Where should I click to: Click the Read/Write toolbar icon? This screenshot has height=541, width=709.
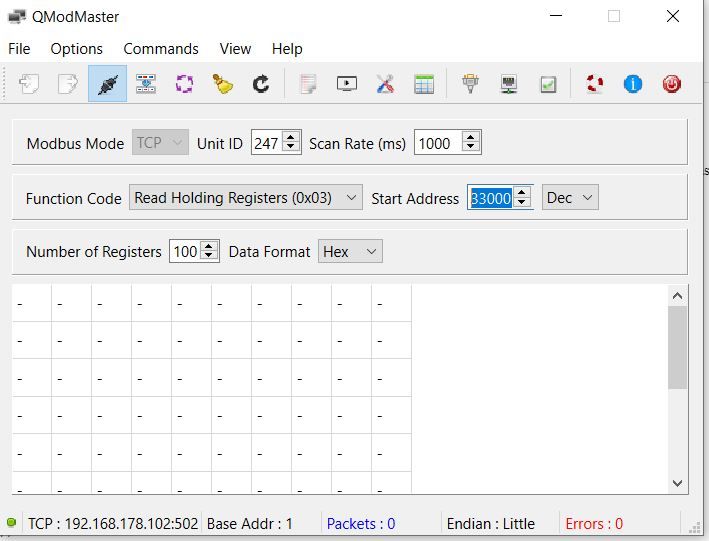click(146, 84)
